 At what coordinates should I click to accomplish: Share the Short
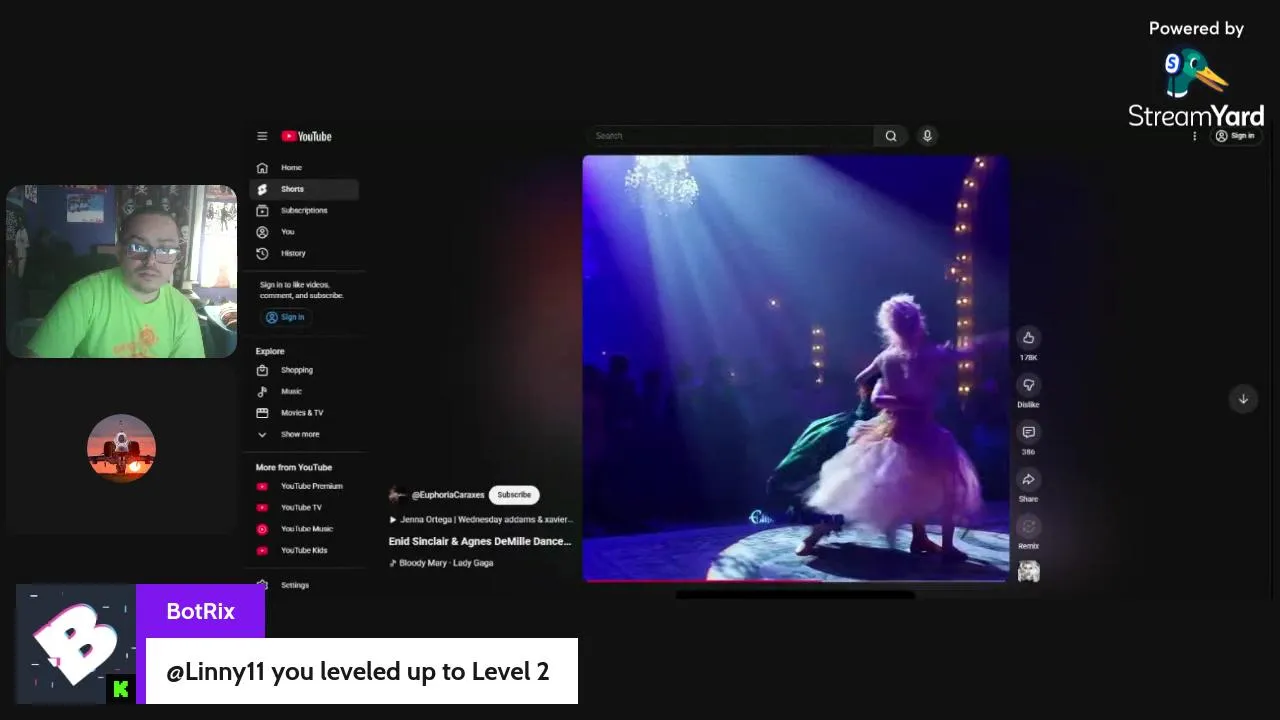pos(1028,479)
